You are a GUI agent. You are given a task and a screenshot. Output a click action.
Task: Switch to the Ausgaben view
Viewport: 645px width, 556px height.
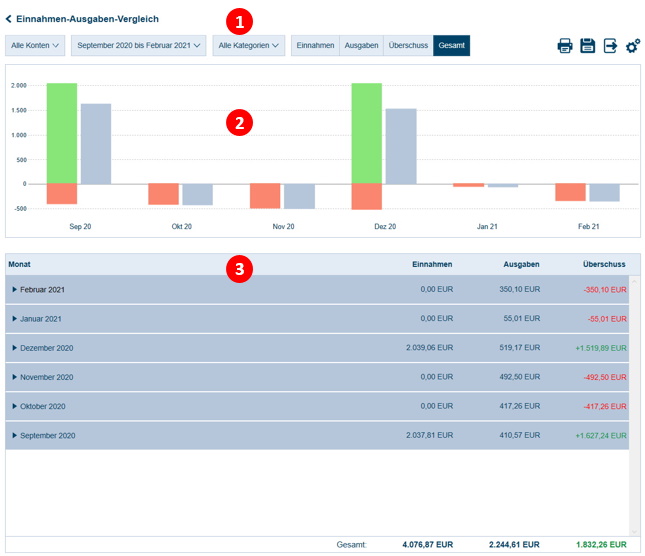361,45
